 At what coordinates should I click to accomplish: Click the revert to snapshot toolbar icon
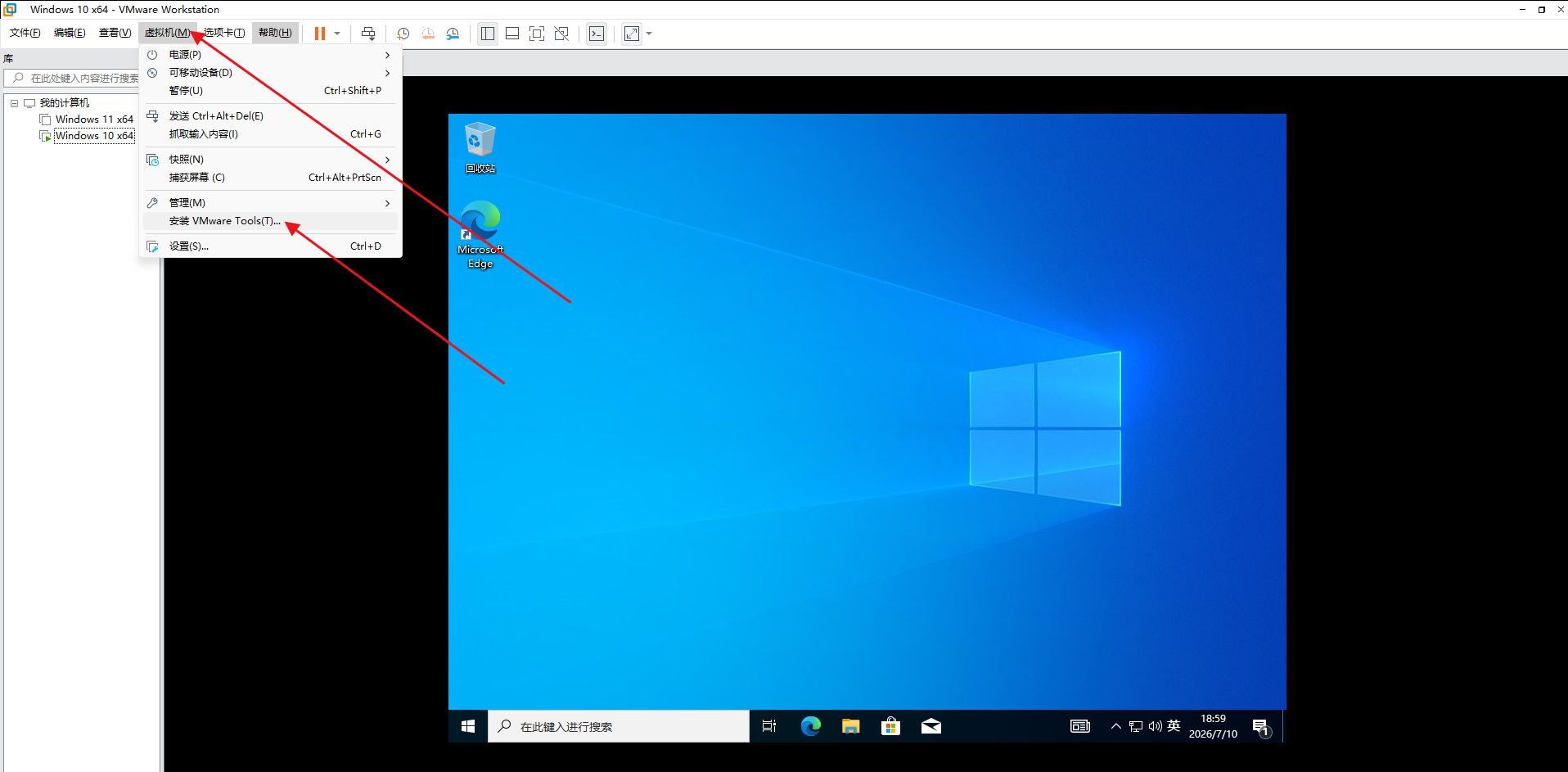428,34
